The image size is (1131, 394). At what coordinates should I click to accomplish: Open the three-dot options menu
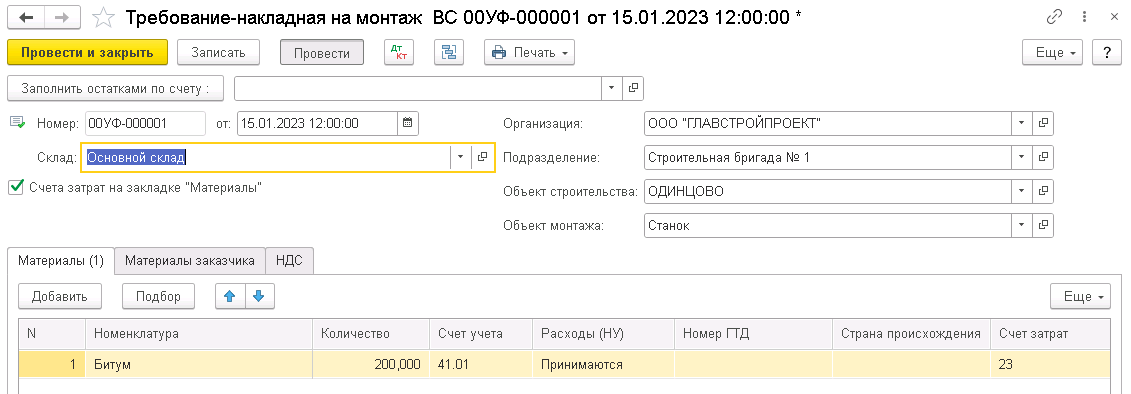tap(1084, 17)
